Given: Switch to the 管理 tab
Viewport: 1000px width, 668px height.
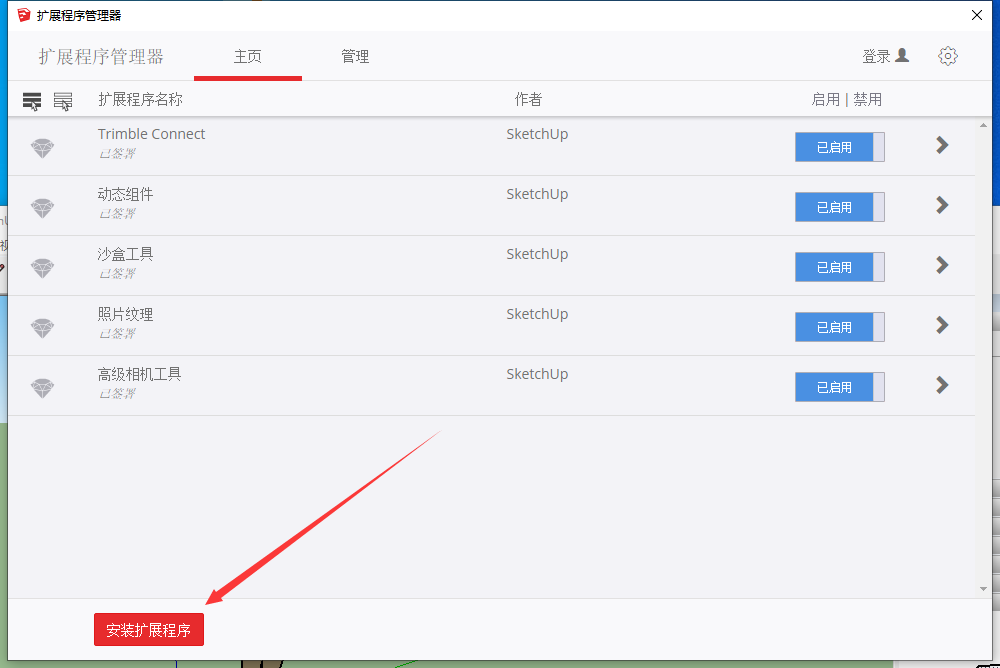Looking at the screenshot, I should tap(355, 56).
